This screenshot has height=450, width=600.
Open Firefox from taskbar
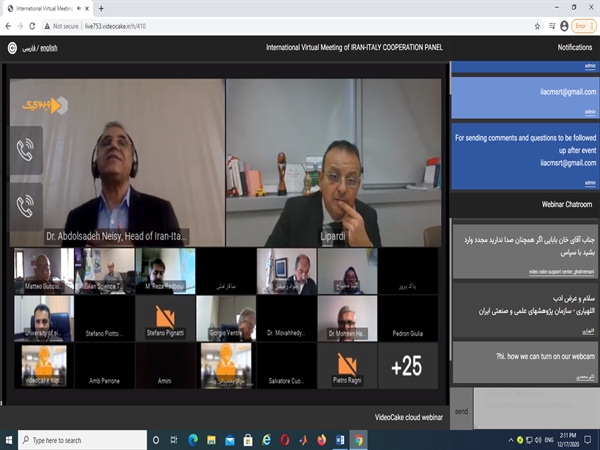(x=321, y=440)
